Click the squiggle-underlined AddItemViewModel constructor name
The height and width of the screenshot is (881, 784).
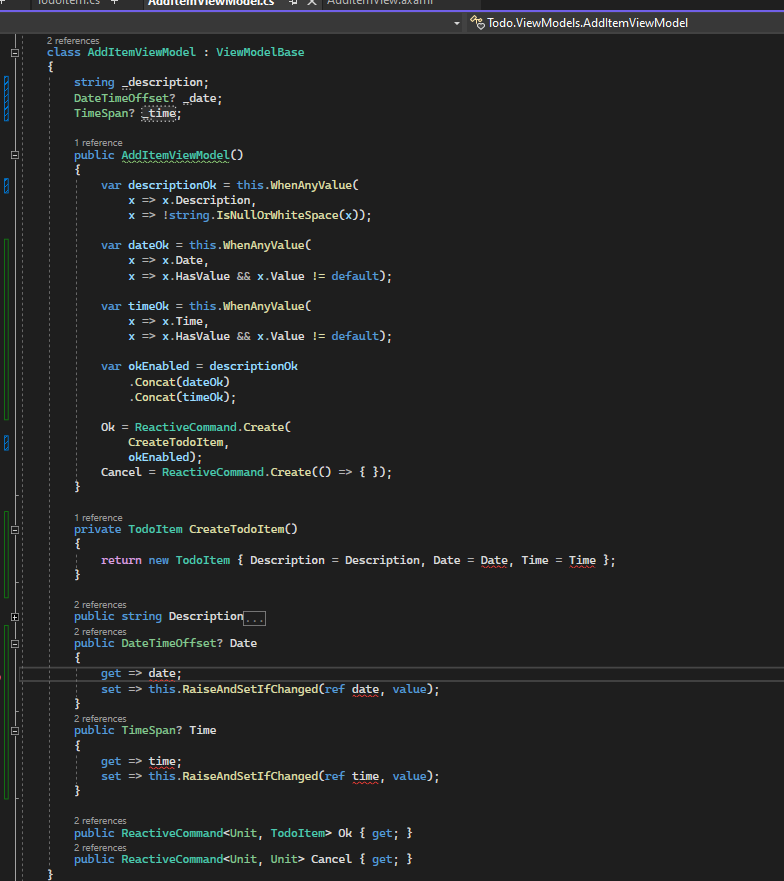point(175,155)
